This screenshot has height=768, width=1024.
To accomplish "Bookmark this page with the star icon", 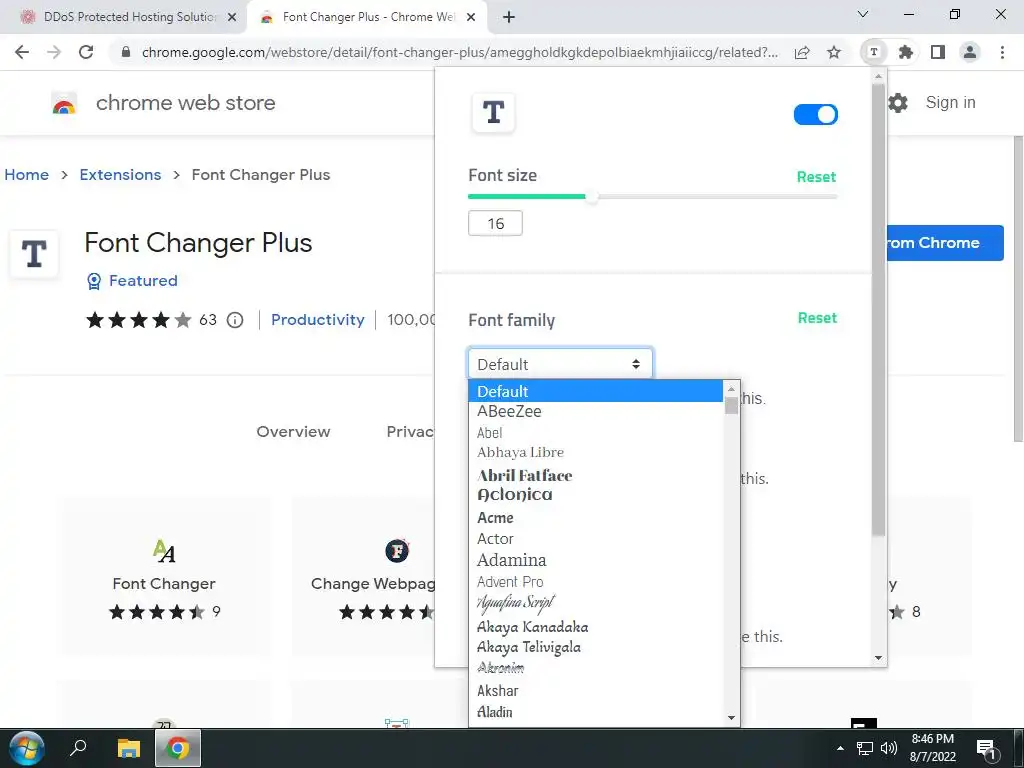I will [x=834, y=52].
